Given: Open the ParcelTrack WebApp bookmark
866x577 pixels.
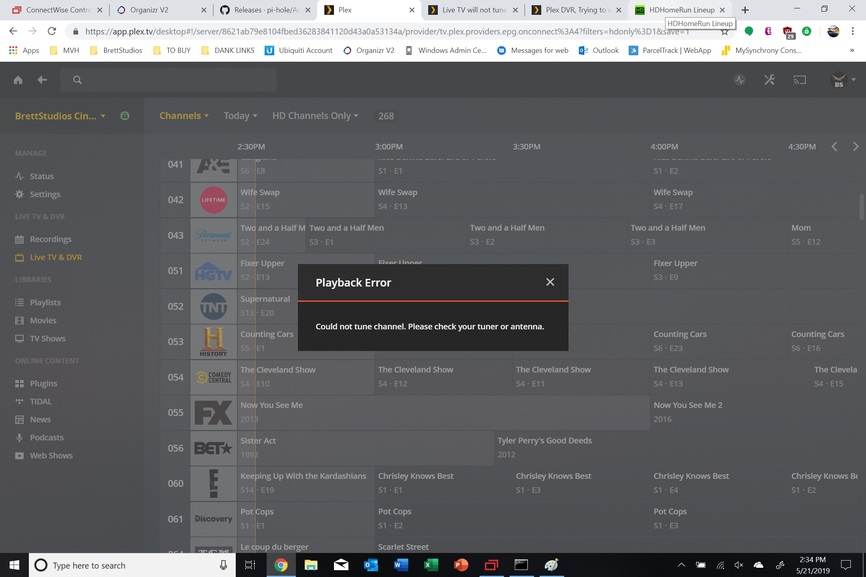Looking at the screenshot, I should tap(669, 50).
